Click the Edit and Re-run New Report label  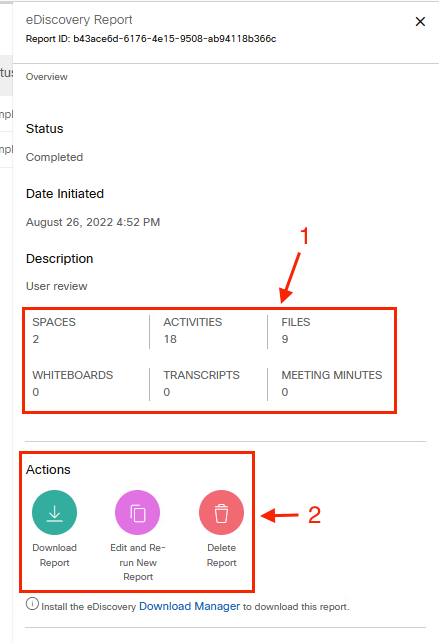[138, 562]
